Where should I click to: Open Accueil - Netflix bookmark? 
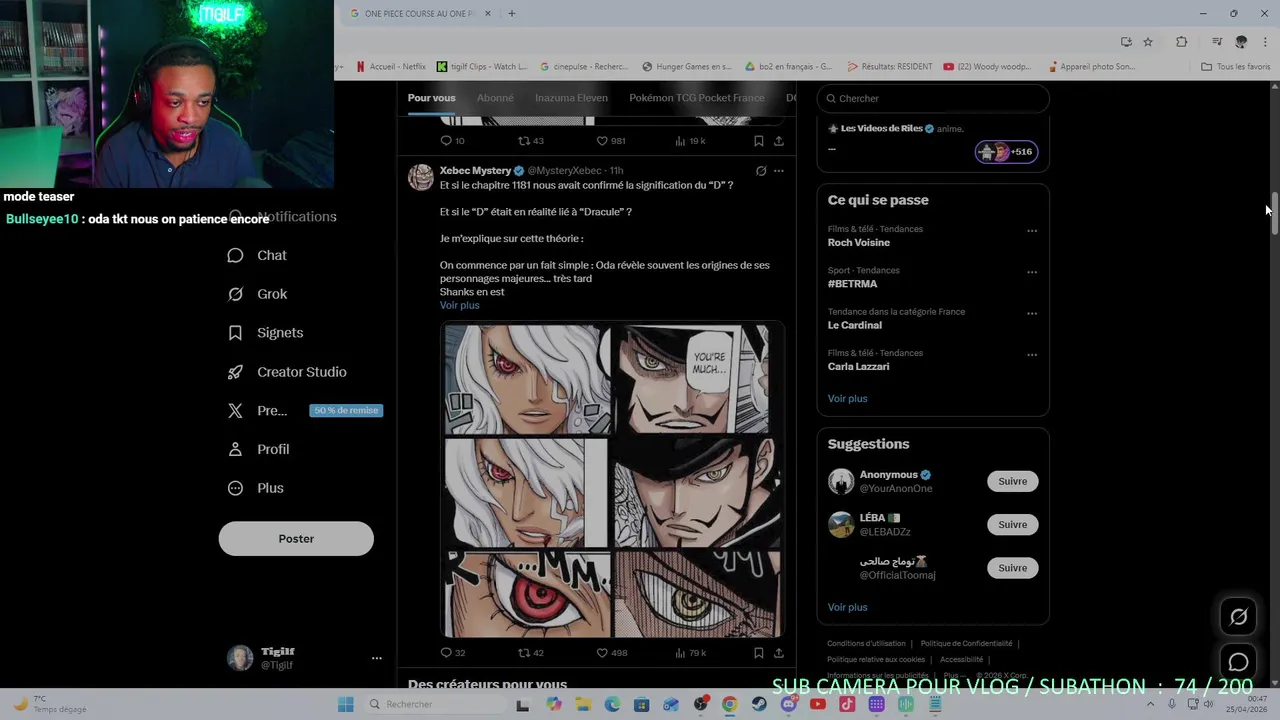(x=391, y=67)
